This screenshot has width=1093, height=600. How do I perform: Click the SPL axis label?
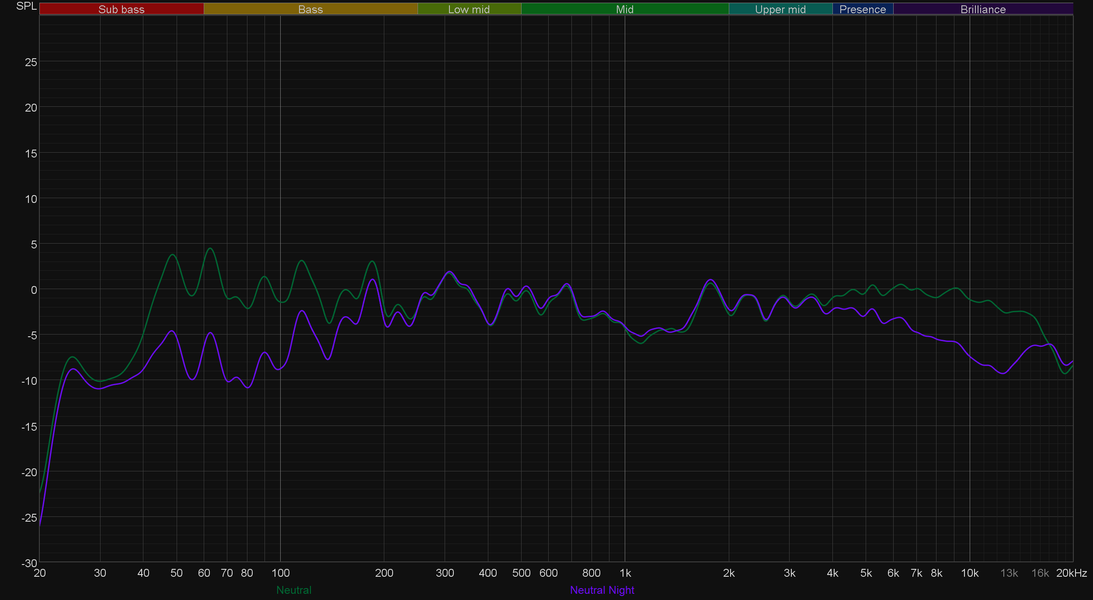point(26,6)
